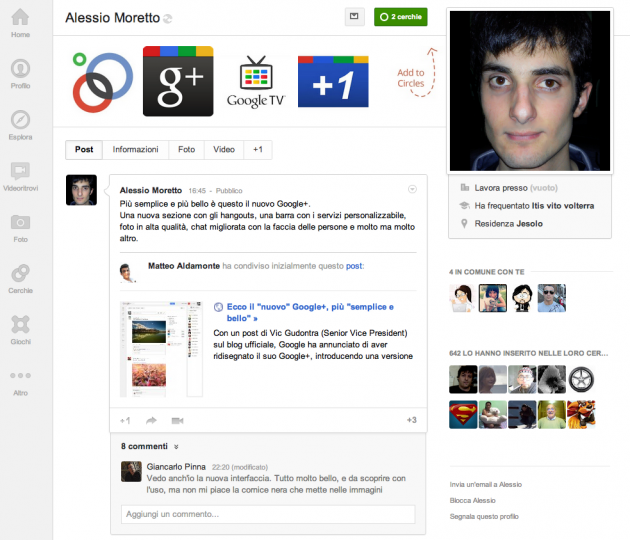Open the Superman logo follower avatar
Screen dimensions: 630x540
coord(463,415)
